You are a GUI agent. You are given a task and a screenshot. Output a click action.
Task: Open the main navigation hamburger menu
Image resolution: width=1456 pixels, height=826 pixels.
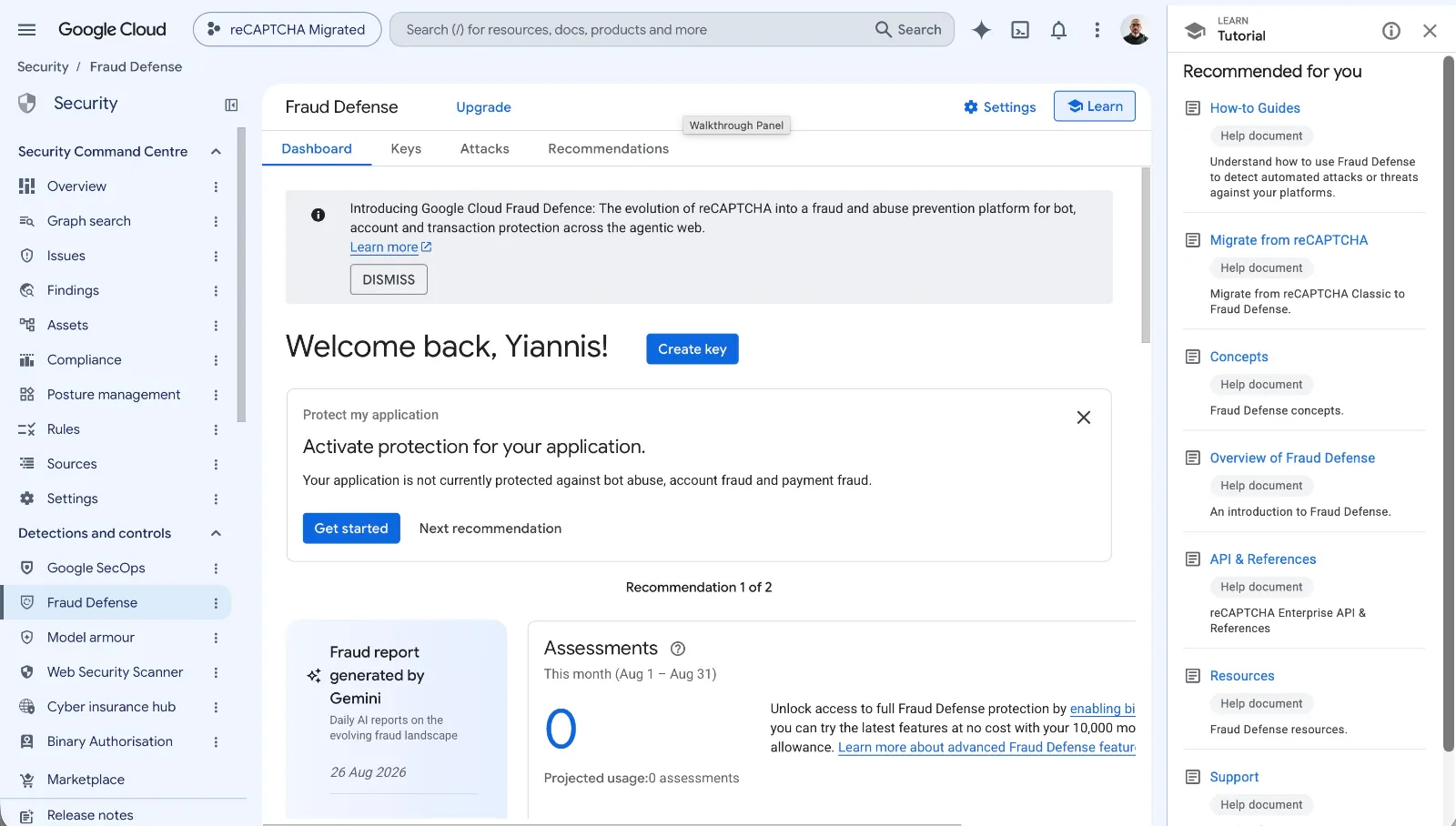(x=26, y=30)
